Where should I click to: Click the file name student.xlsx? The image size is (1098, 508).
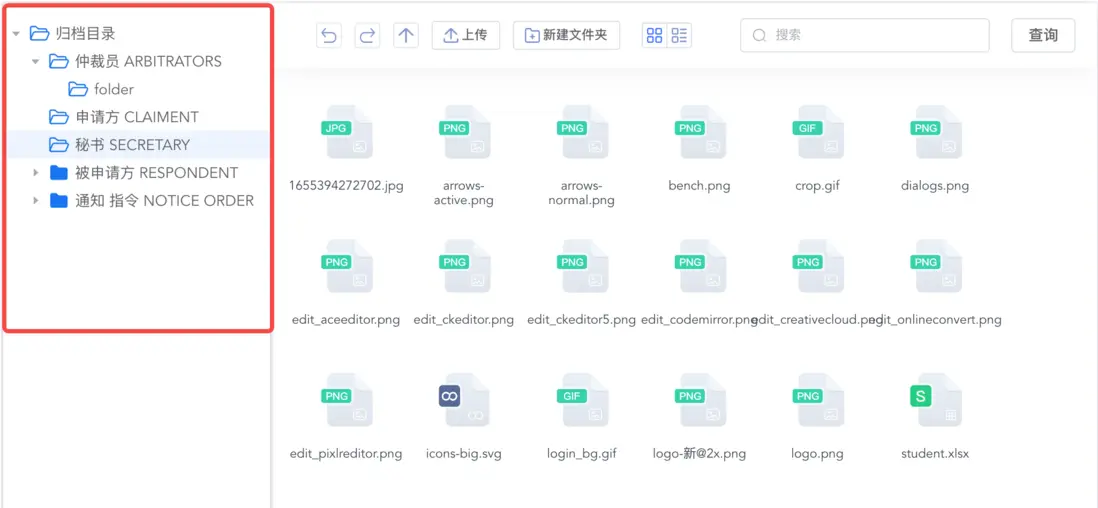936,453
